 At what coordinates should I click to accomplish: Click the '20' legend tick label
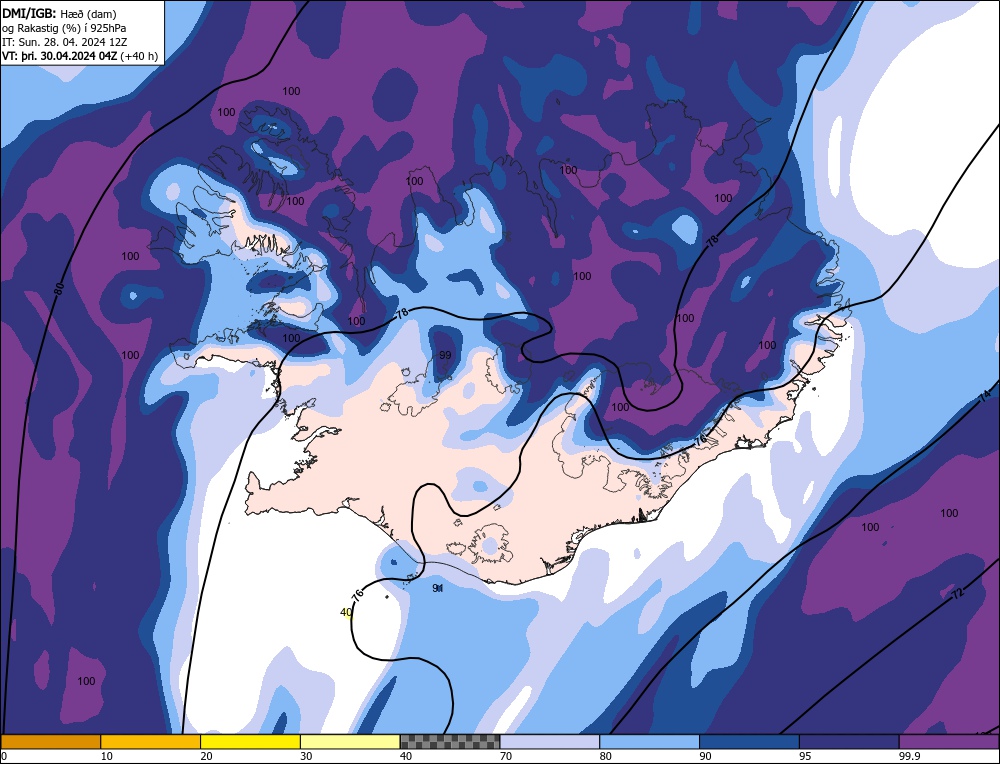coord(207,756)
